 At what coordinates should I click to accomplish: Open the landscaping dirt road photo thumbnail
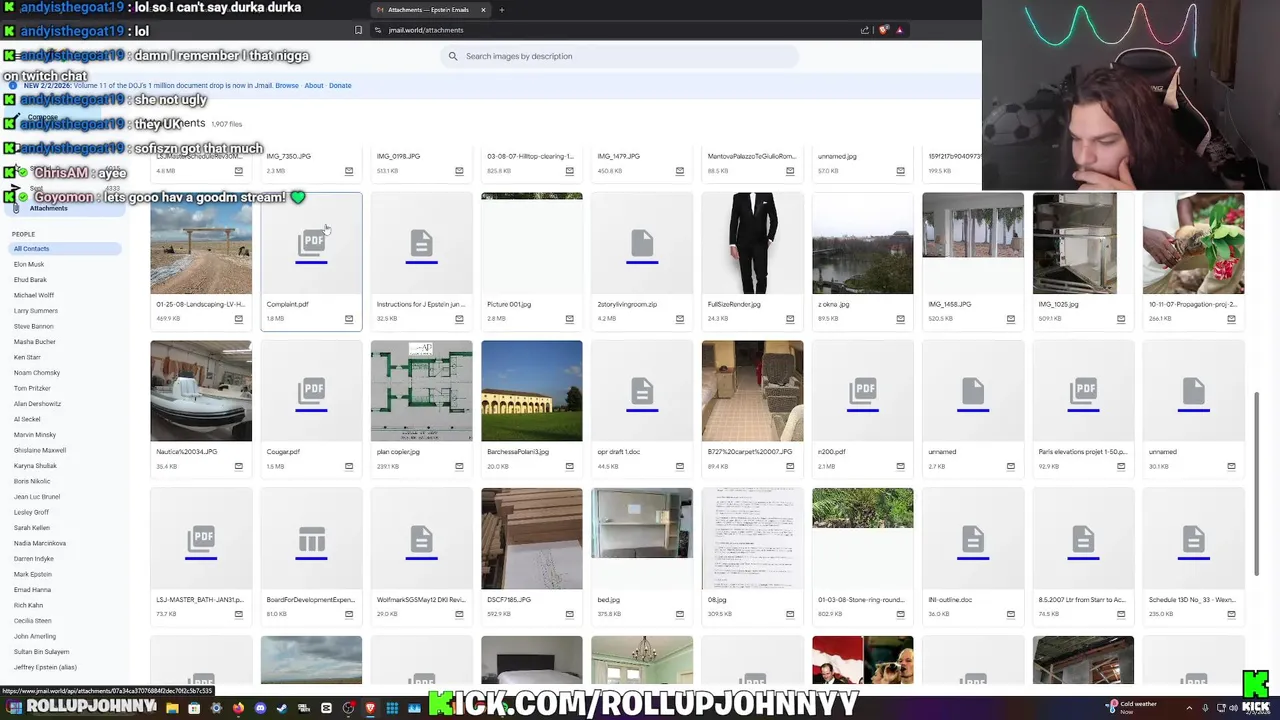[x=201, y=243]
